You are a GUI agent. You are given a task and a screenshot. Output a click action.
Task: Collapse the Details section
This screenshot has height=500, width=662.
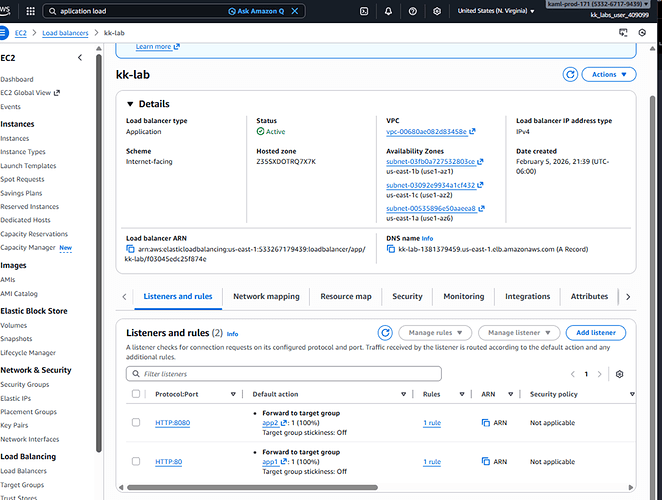click(130, 104)
